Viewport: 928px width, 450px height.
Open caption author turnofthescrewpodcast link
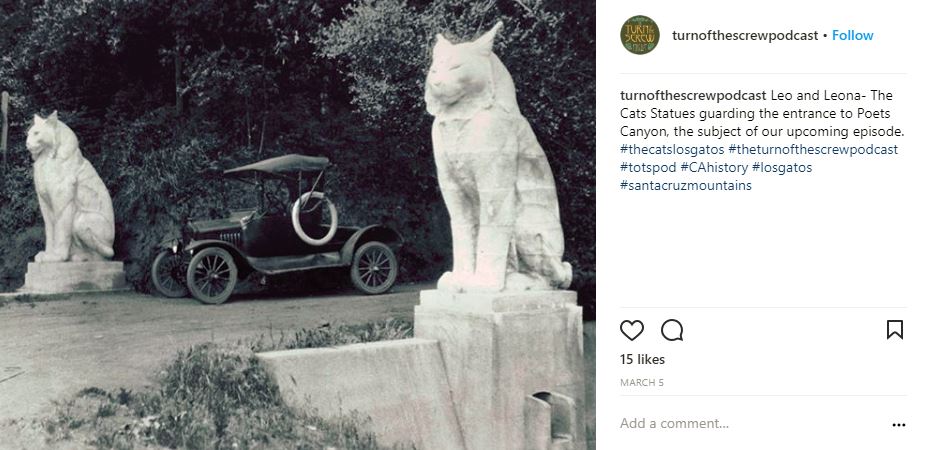694,95
